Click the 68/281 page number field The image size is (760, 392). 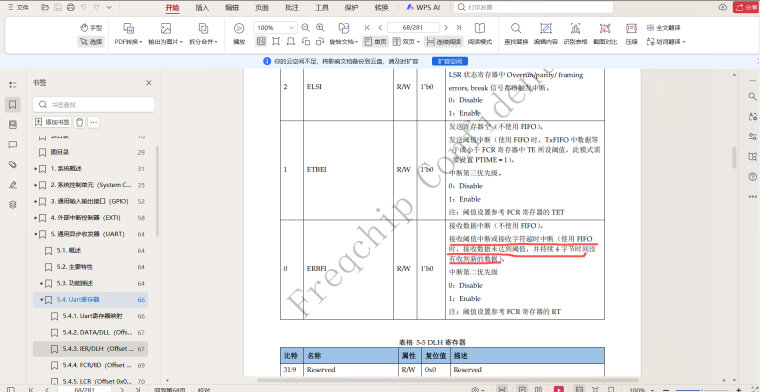(x=413, y=28)
